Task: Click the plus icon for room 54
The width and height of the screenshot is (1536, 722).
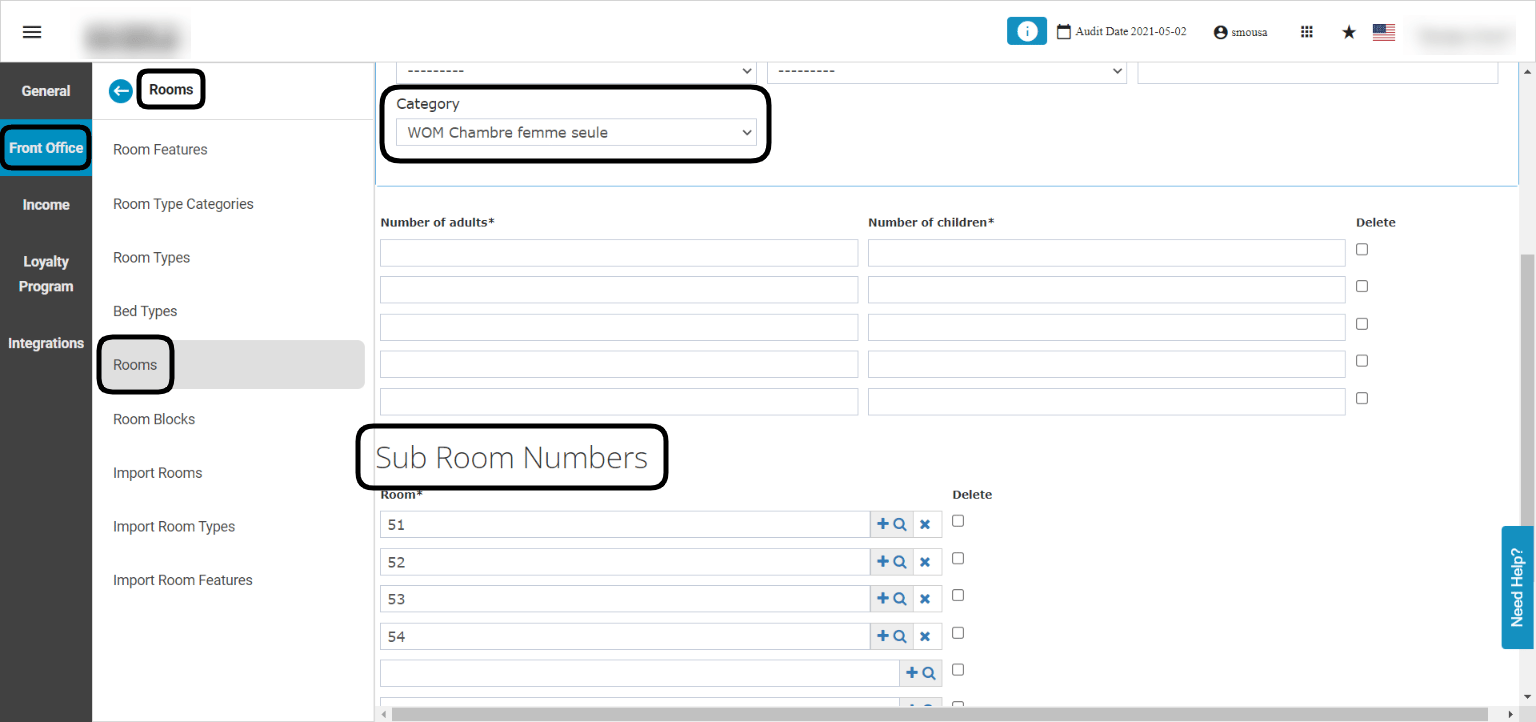Action: [883, 636]
